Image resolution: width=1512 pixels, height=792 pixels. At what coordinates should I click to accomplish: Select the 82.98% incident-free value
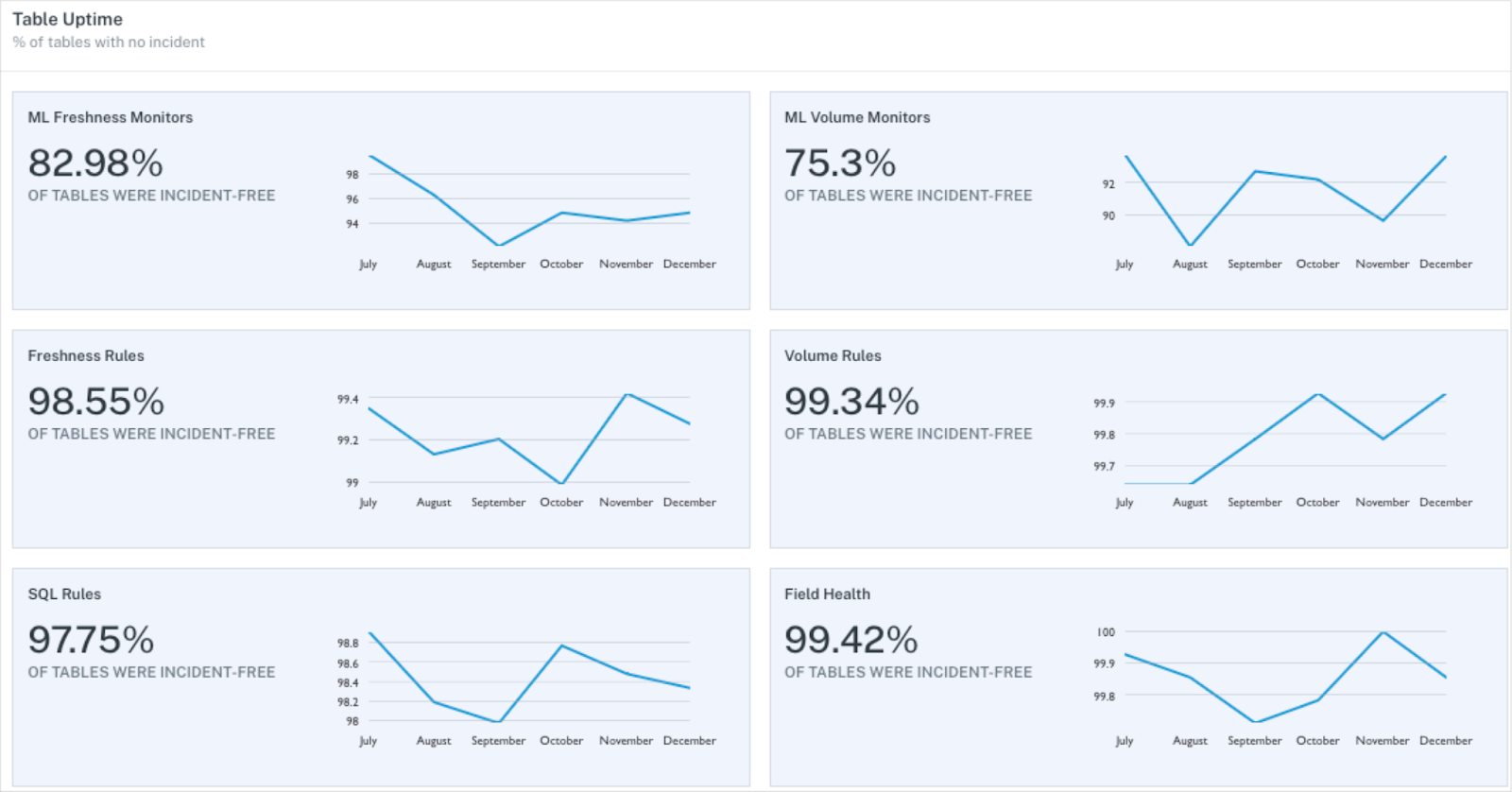[95, 163]
